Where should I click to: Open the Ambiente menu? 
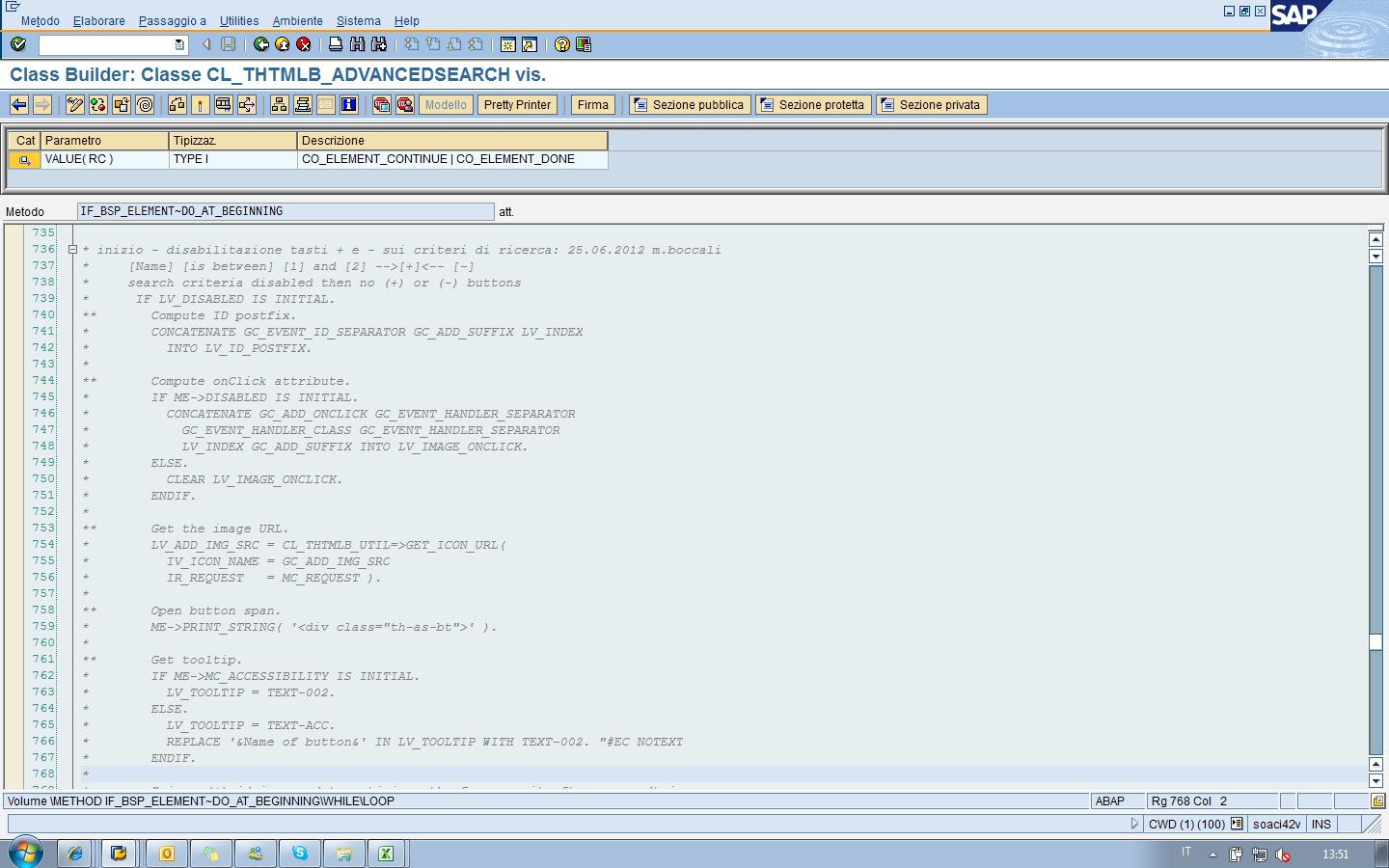(298, 20)
